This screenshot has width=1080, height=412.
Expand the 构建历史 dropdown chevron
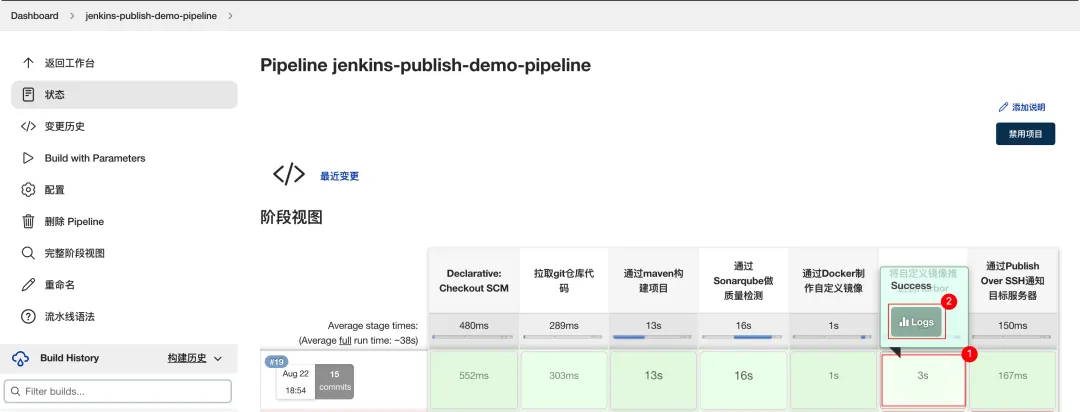tap(218, 358)
